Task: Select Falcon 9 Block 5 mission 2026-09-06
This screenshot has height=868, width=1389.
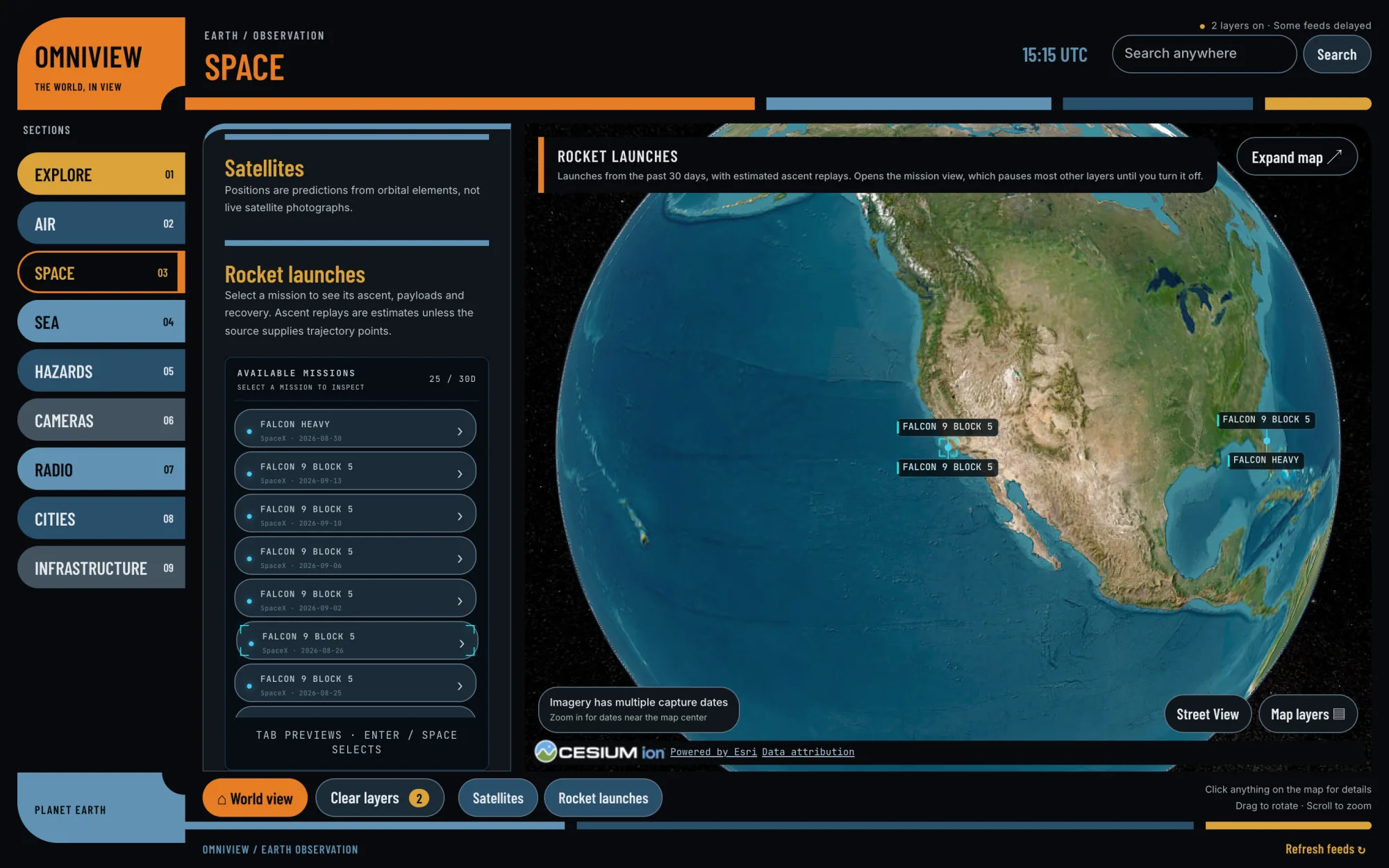Action: pos(356,556)
